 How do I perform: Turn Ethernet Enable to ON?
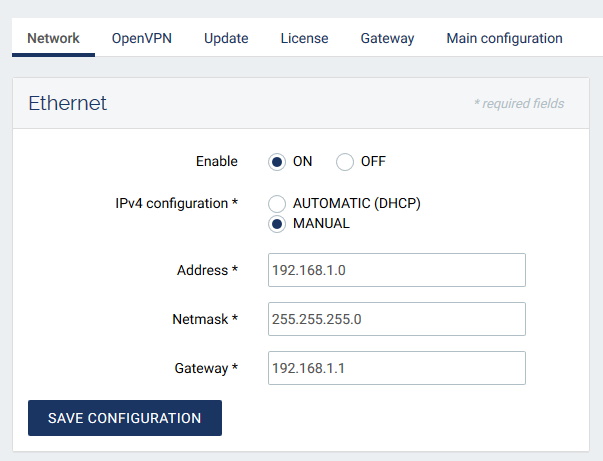(277, 161)
